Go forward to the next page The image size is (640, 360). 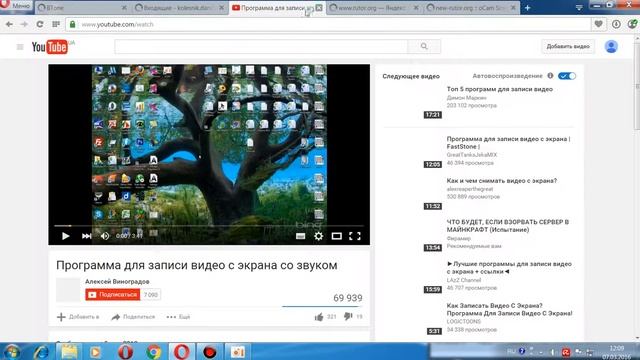click(x=24, y=24)
